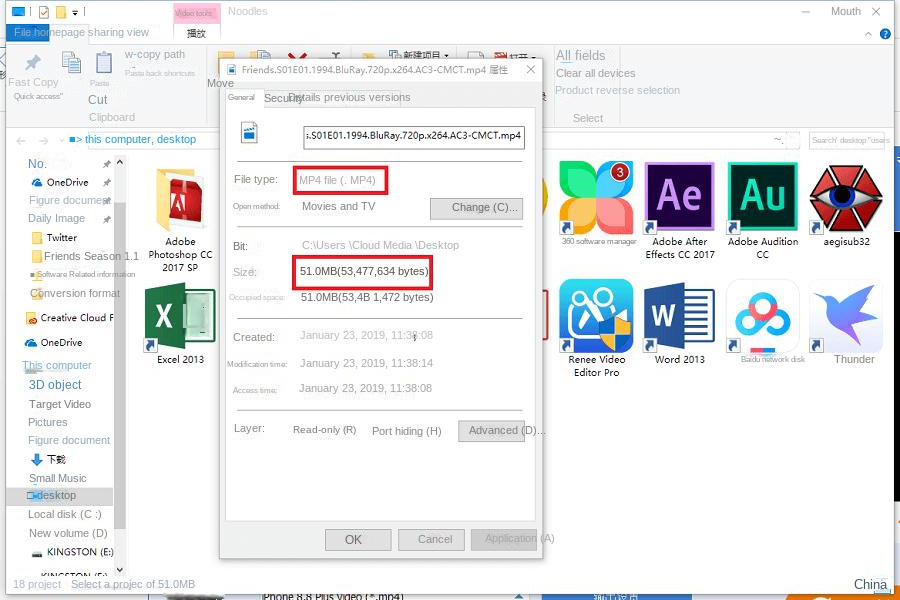Click the ribbon Copy icon
The image size is (900, 600).
click(71, 63)
